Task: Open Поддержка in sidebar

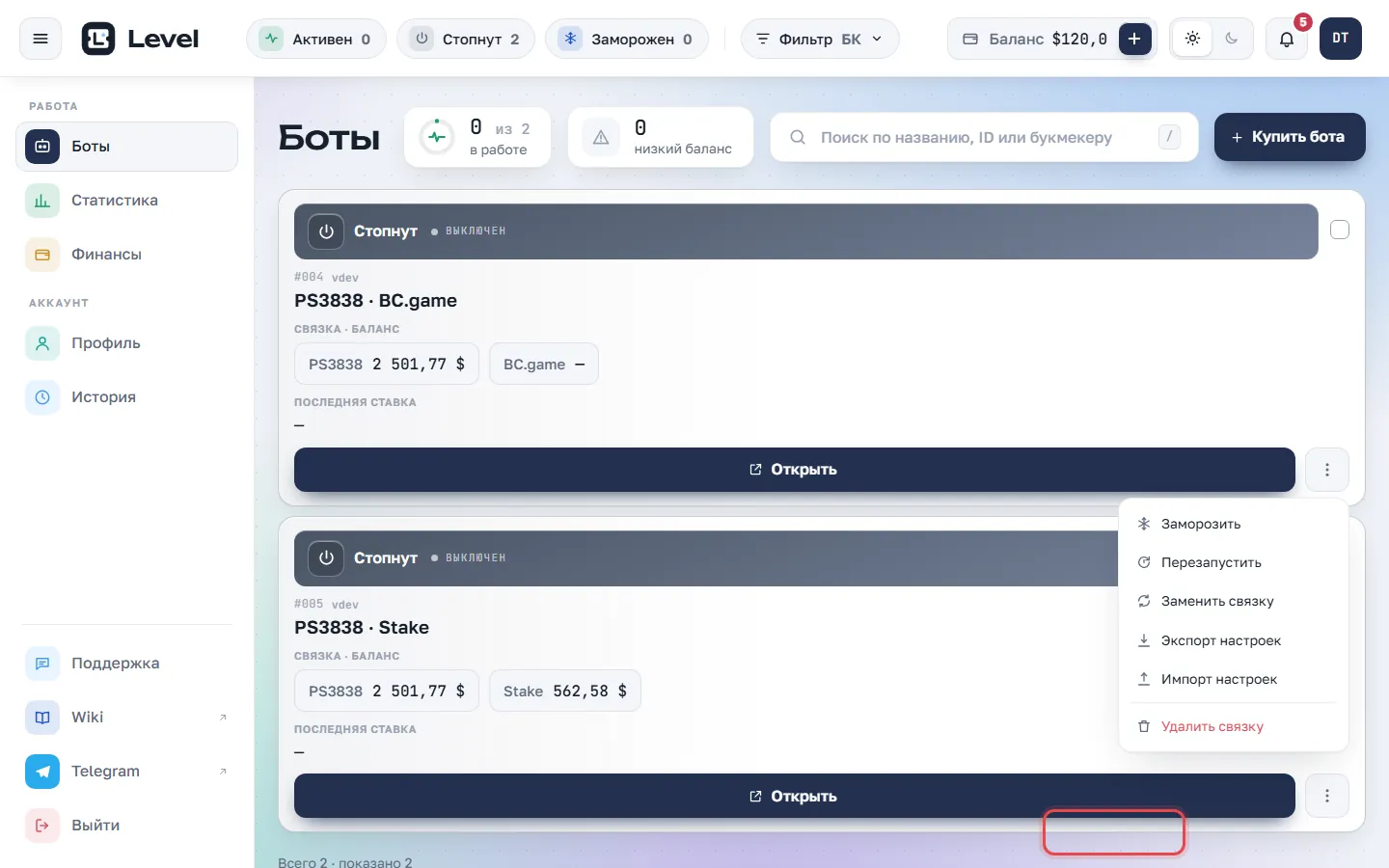Action: click(126, 664)
